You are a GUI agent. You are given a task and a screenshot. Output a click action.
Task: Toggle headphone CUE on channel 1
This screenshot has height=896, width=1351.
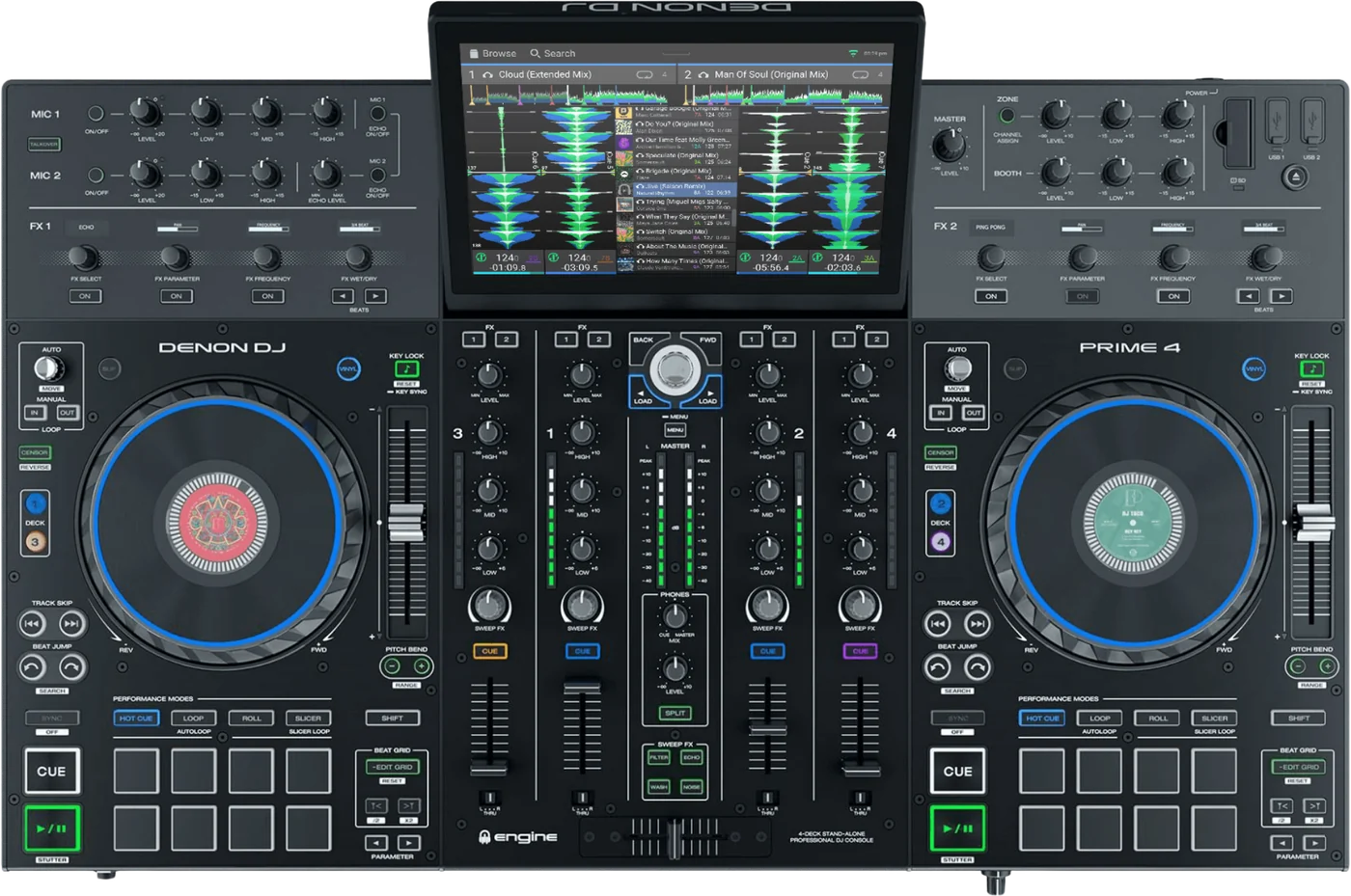[582, 651]
